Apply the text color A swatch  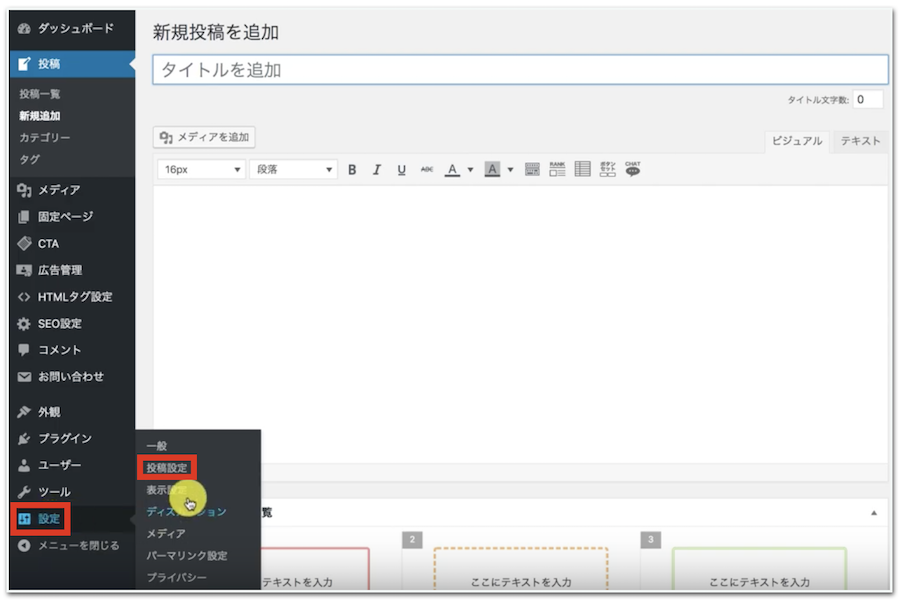point(452,170)
